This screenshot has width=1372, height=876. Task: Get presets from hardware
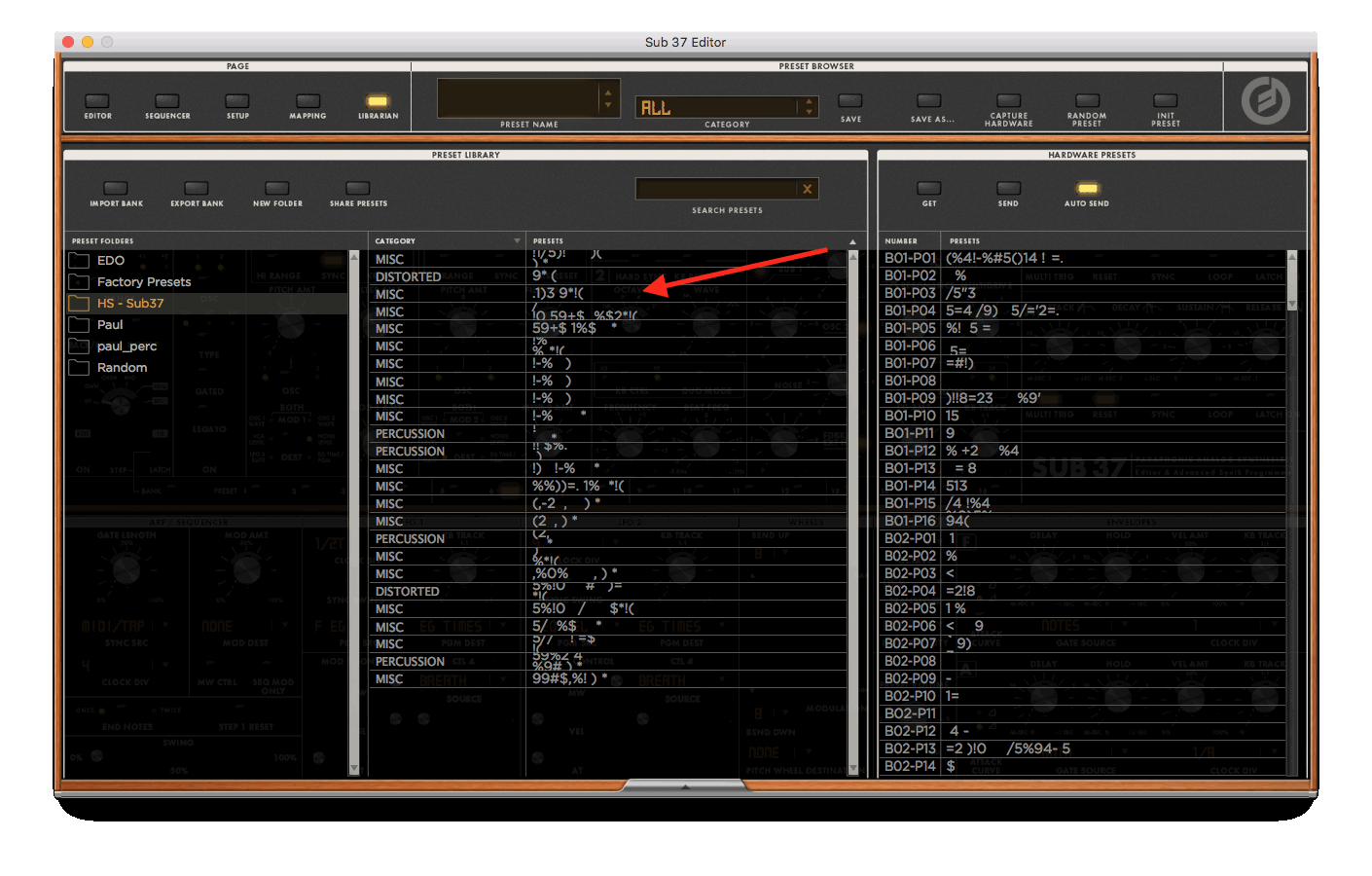929,189
